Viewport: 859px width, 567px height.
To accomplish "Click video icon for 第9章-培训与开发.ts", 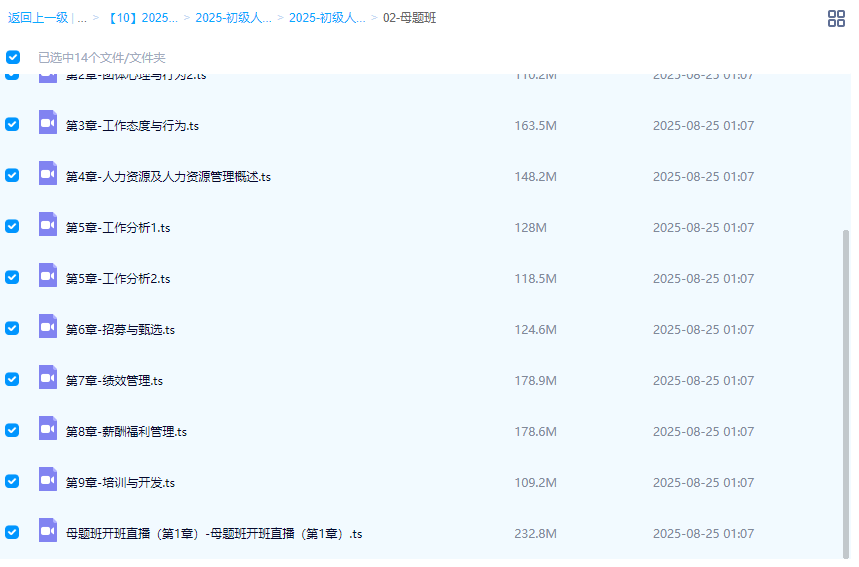I will [48, 479].
